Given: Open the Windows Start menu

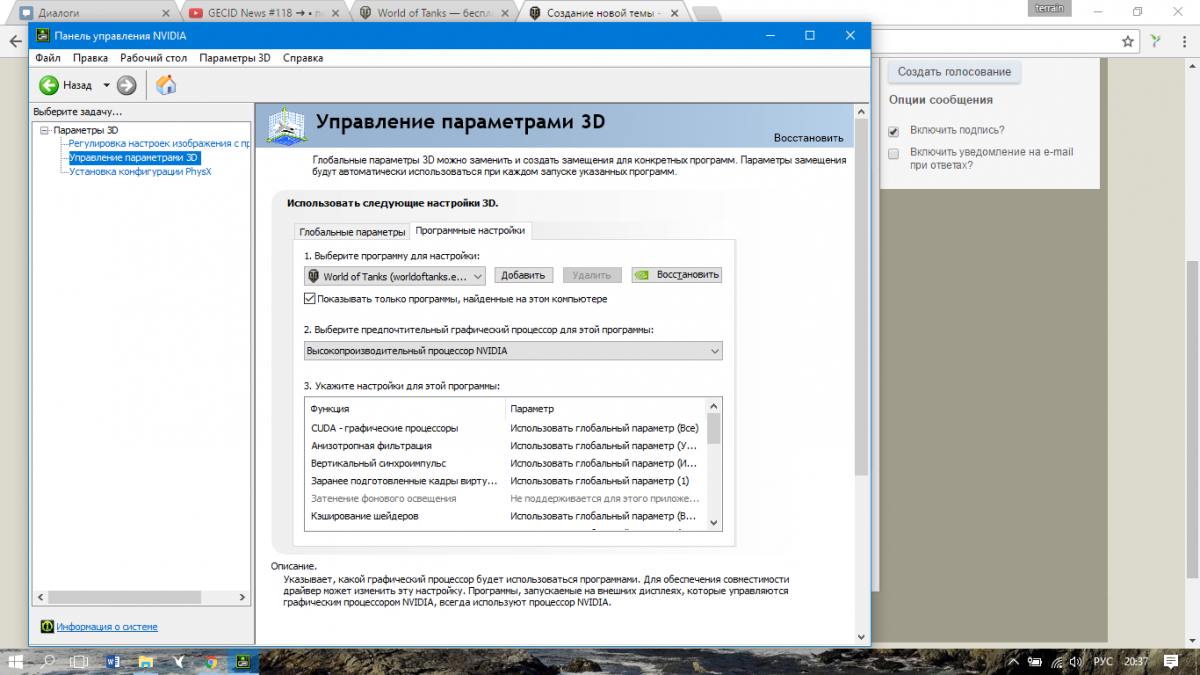Looking at the screenshot, I should (15, 661).
